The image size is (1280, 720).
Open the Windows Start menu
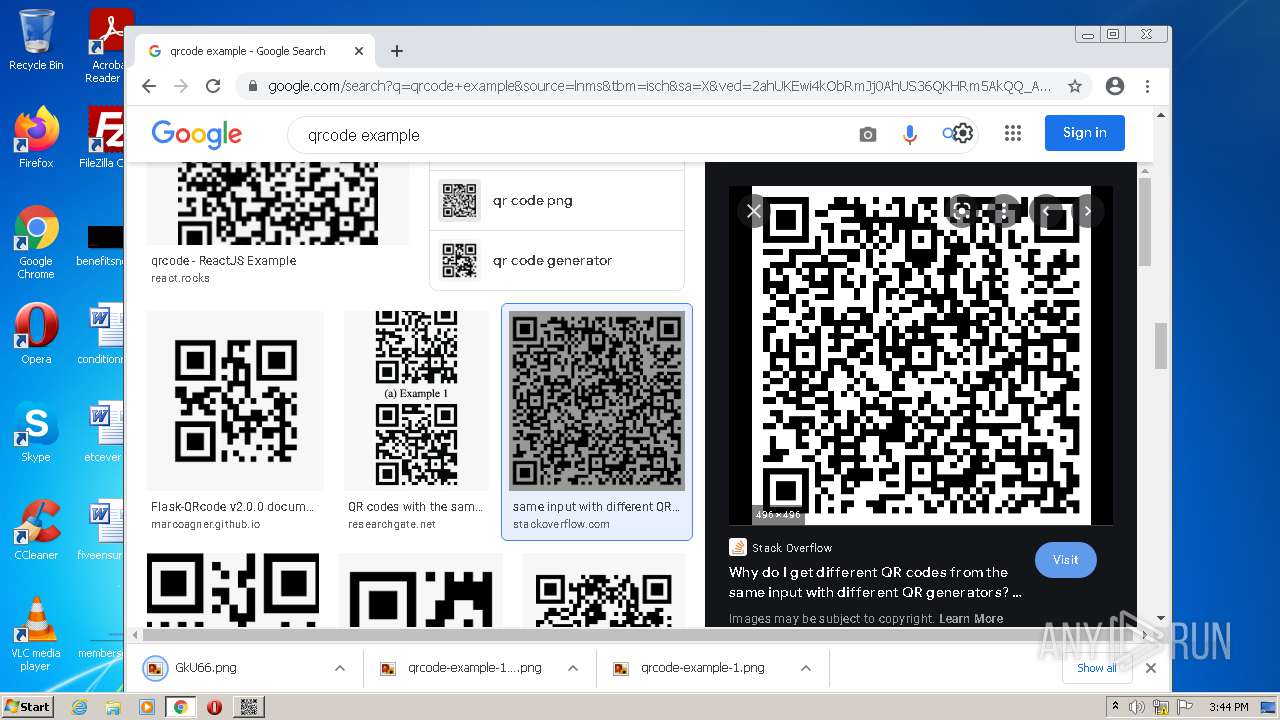click(x=27, y=707)
